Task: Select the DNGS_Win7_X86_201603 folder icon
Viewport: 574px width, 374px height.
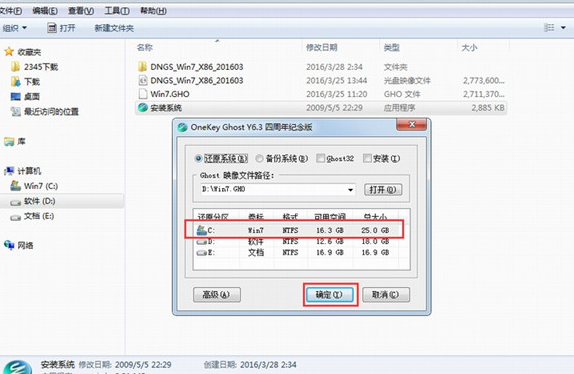Action: 143,67
